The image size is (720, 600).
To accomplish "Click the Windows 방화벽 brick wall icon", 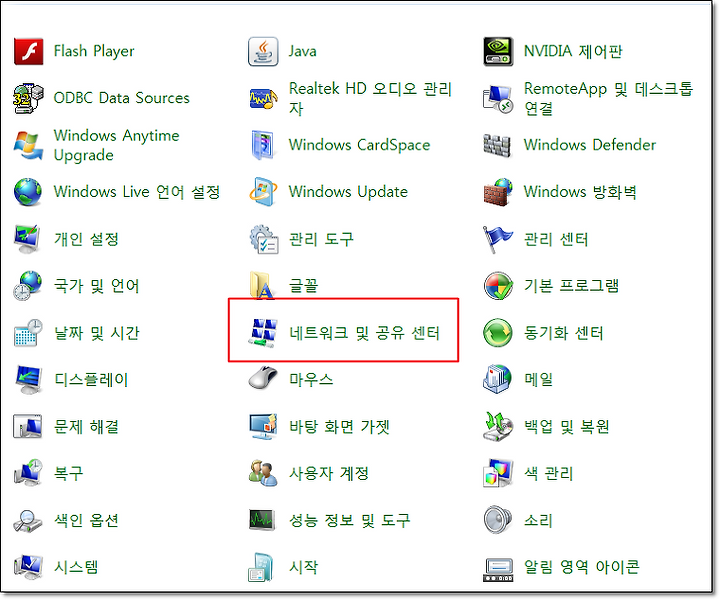I will (x=498, y=192).
